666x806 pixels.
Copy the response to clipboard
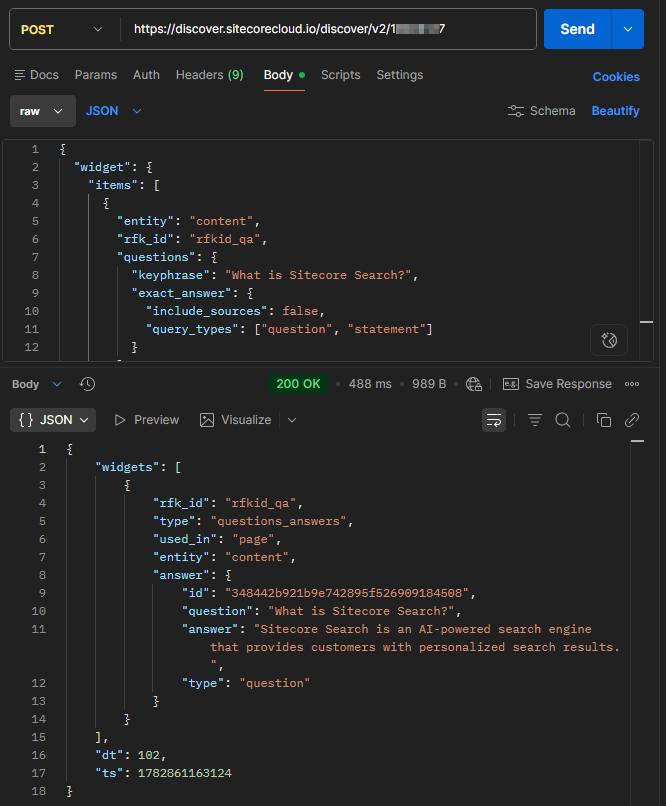604,420
